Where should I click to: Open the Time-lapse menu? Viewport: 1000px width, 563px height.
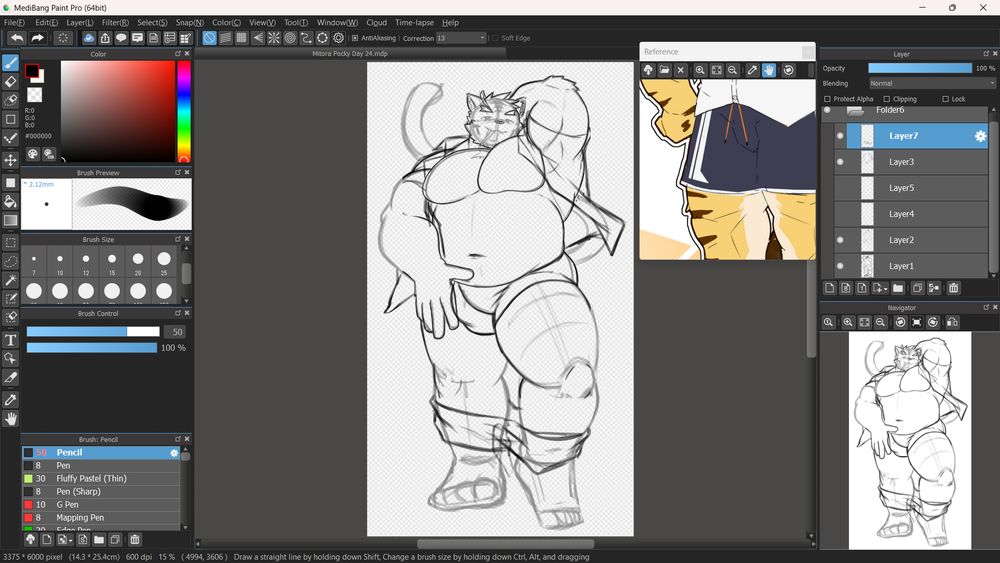414,22
